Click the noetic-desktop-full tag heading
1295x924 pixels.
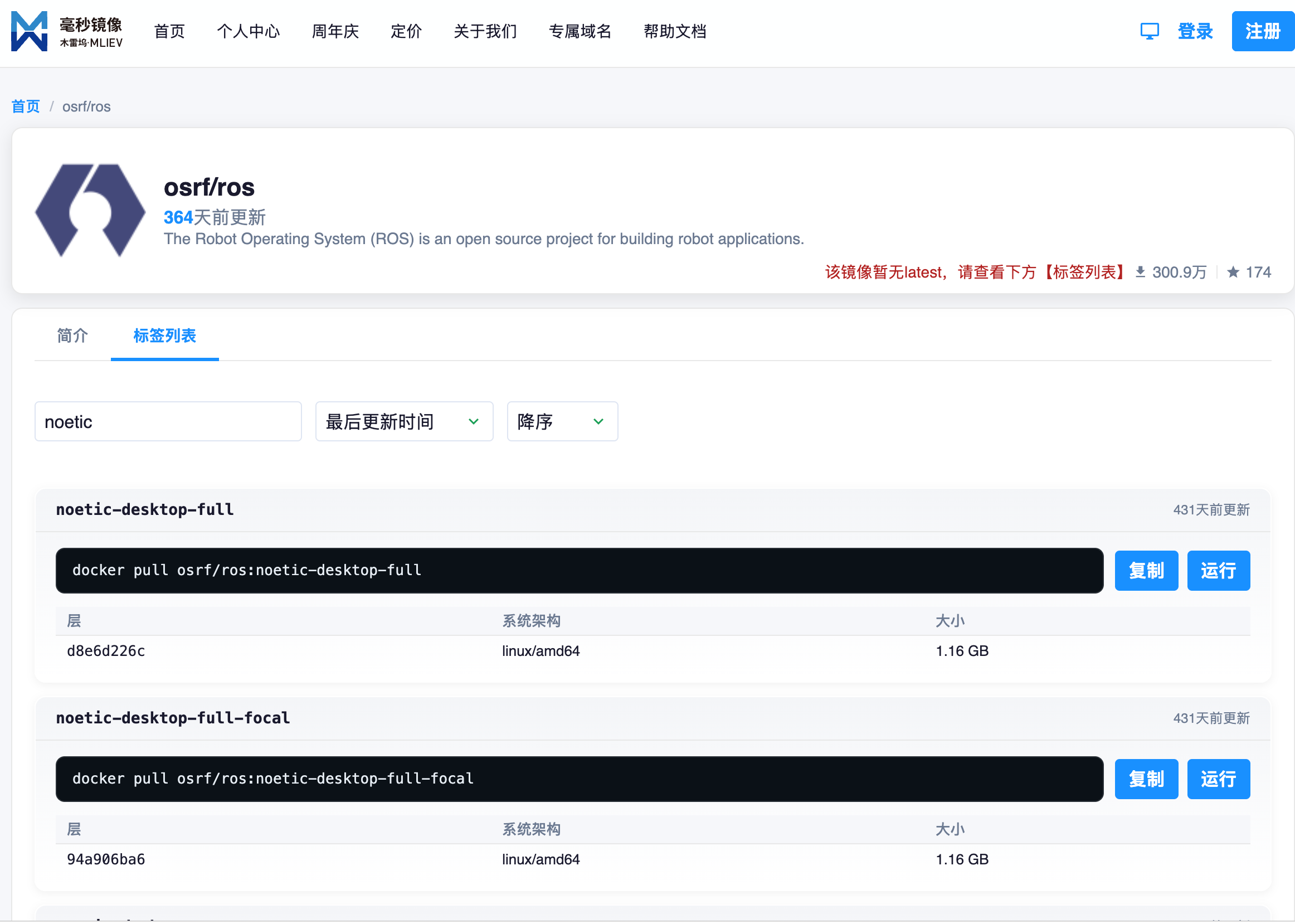tap(145, 509)
